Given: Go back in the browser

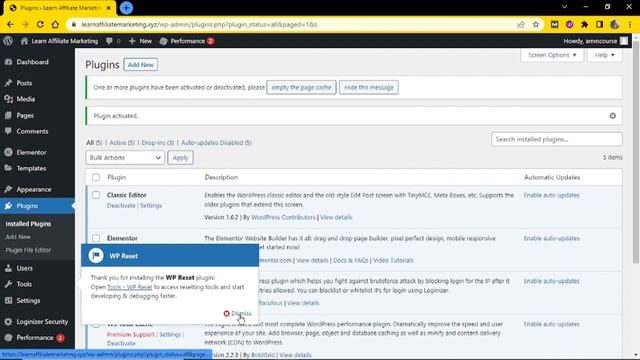Looking at the screenshot, I should point(10,24).
